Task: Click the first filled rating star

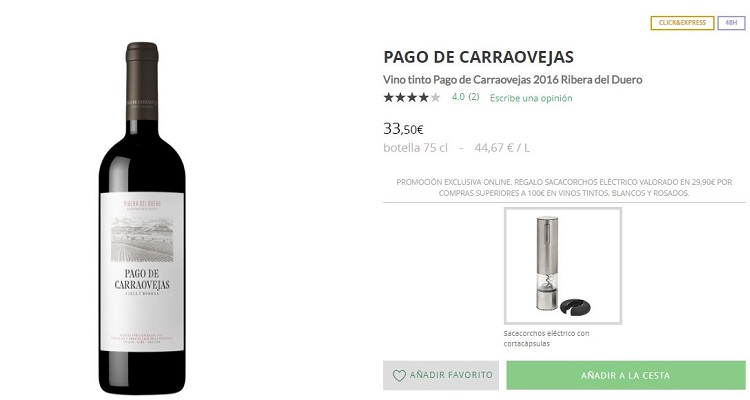Action: [389, 97]
